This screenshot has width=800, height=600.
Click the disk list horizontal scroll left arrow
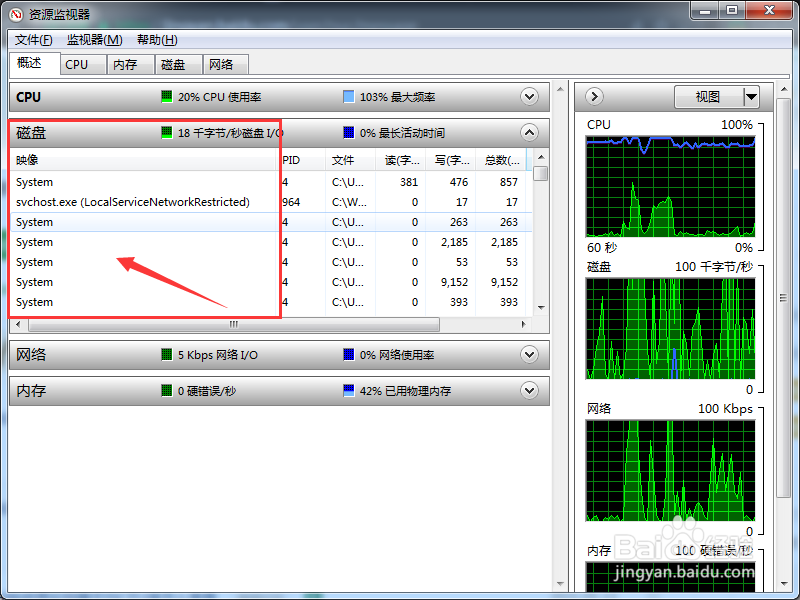pyautogui.click(x=18, y=324)
